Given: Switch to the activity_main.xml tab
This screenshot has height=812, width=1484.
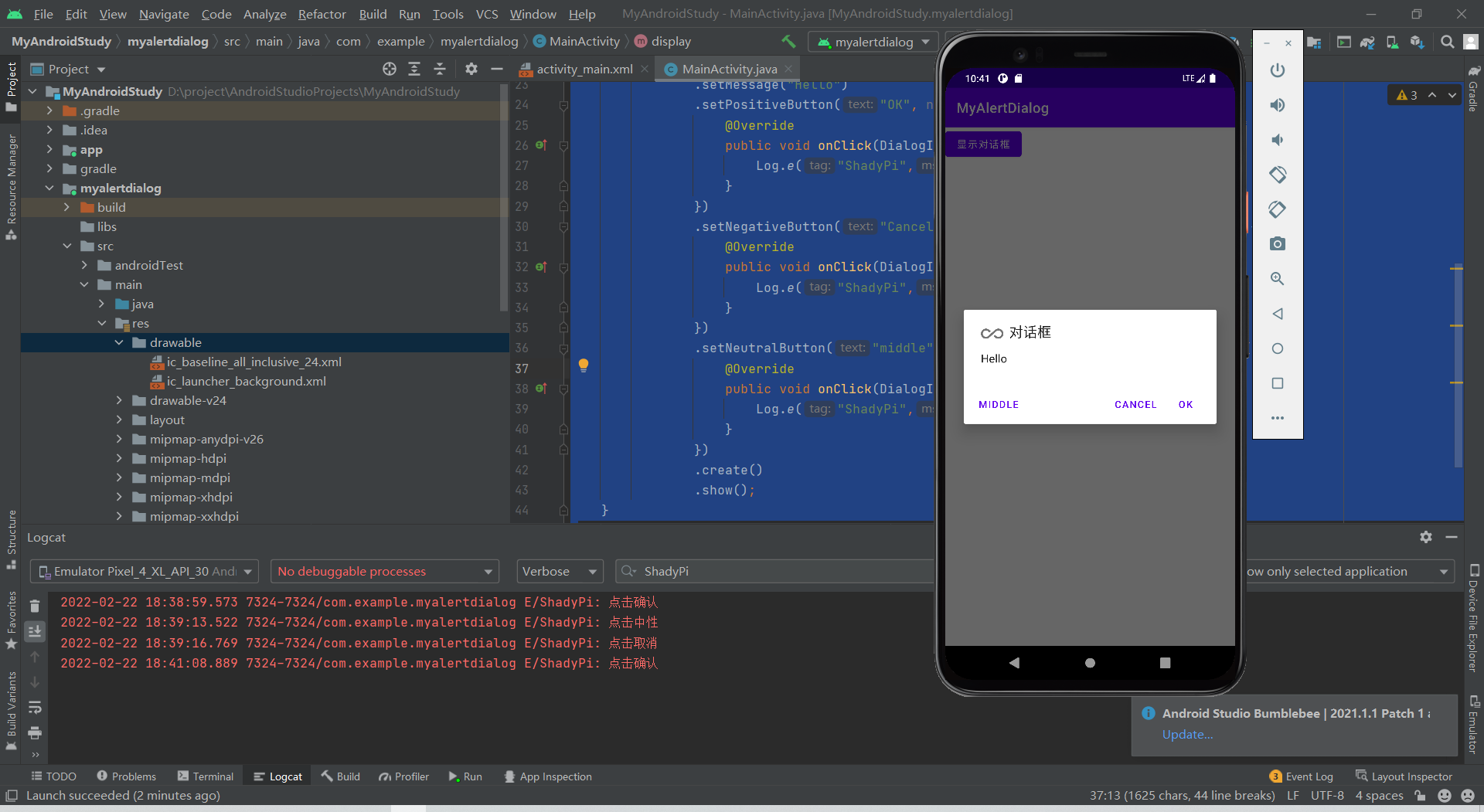Looking at the screenshot, I should (584, 68).
